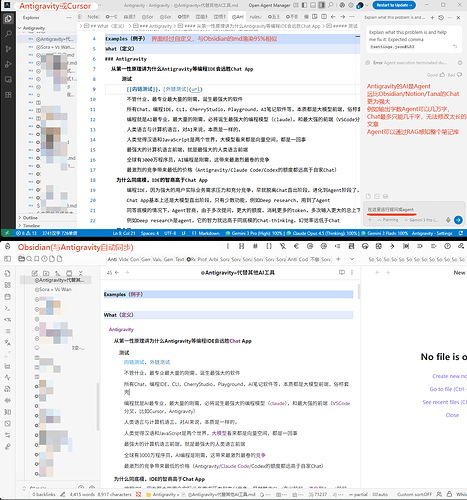This screenshot has height=500, width=467.
Task: Send the agent prompt with blue arrow
Action: pyautogui.click(x=458, y=220)
